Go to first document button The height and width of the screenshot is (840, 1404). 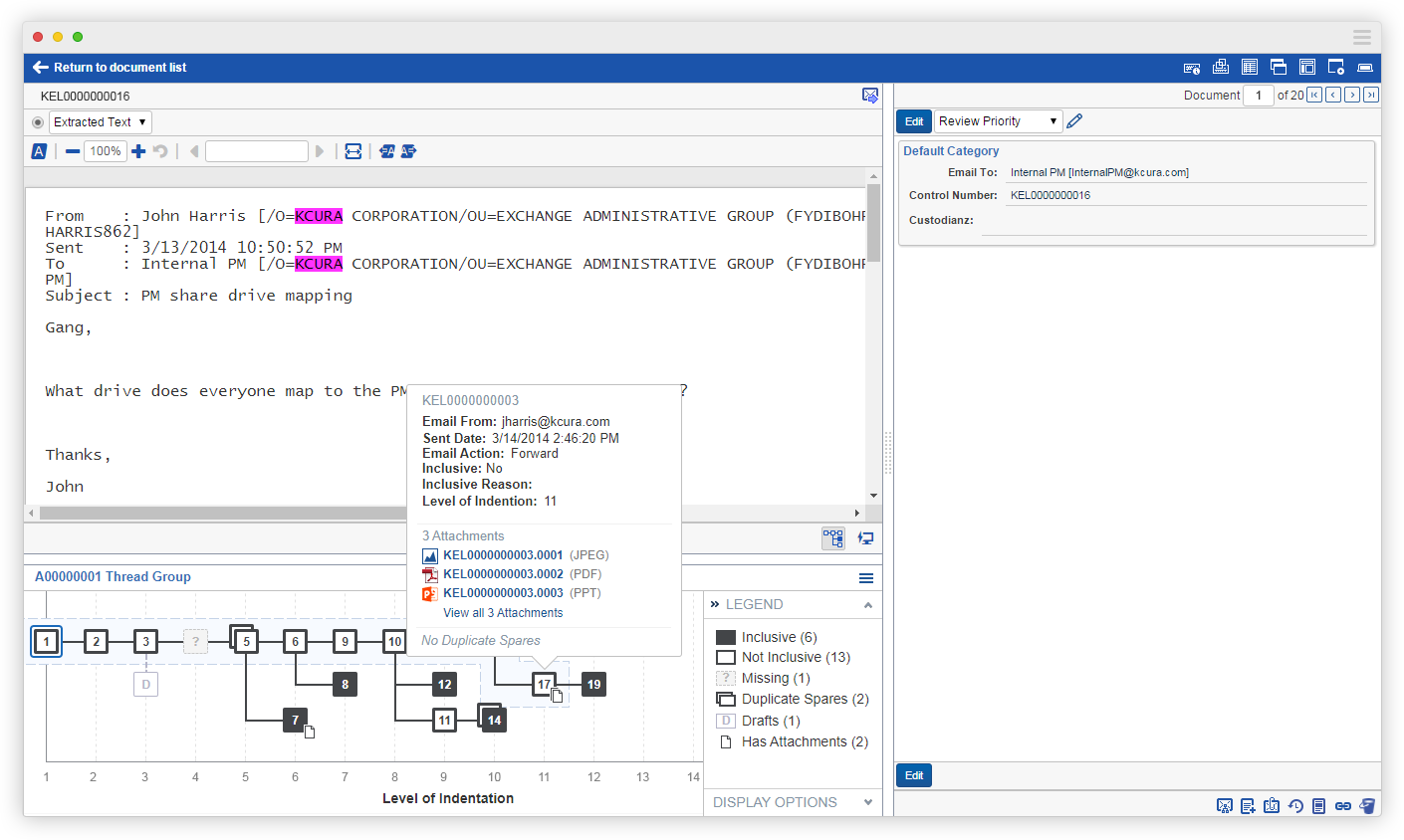[1314, 95]
